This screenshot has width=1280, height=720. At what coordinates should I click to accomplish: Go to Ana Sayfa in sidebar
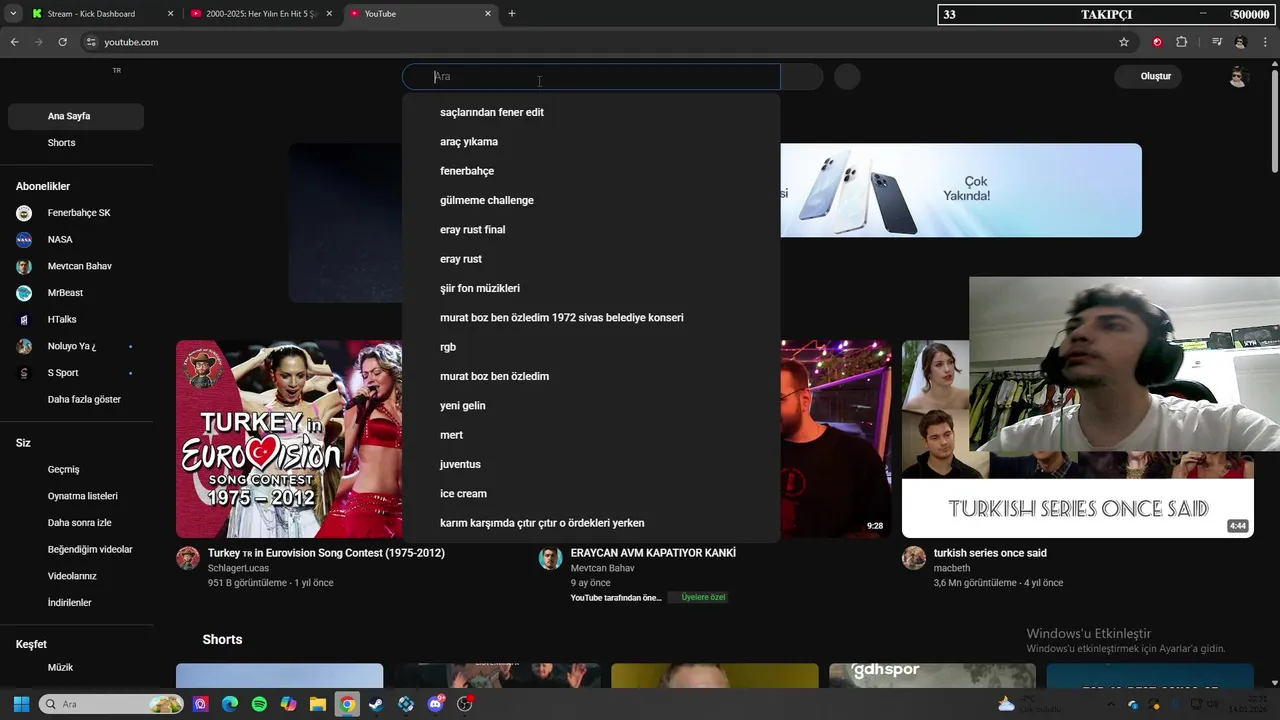click(76, 116)
